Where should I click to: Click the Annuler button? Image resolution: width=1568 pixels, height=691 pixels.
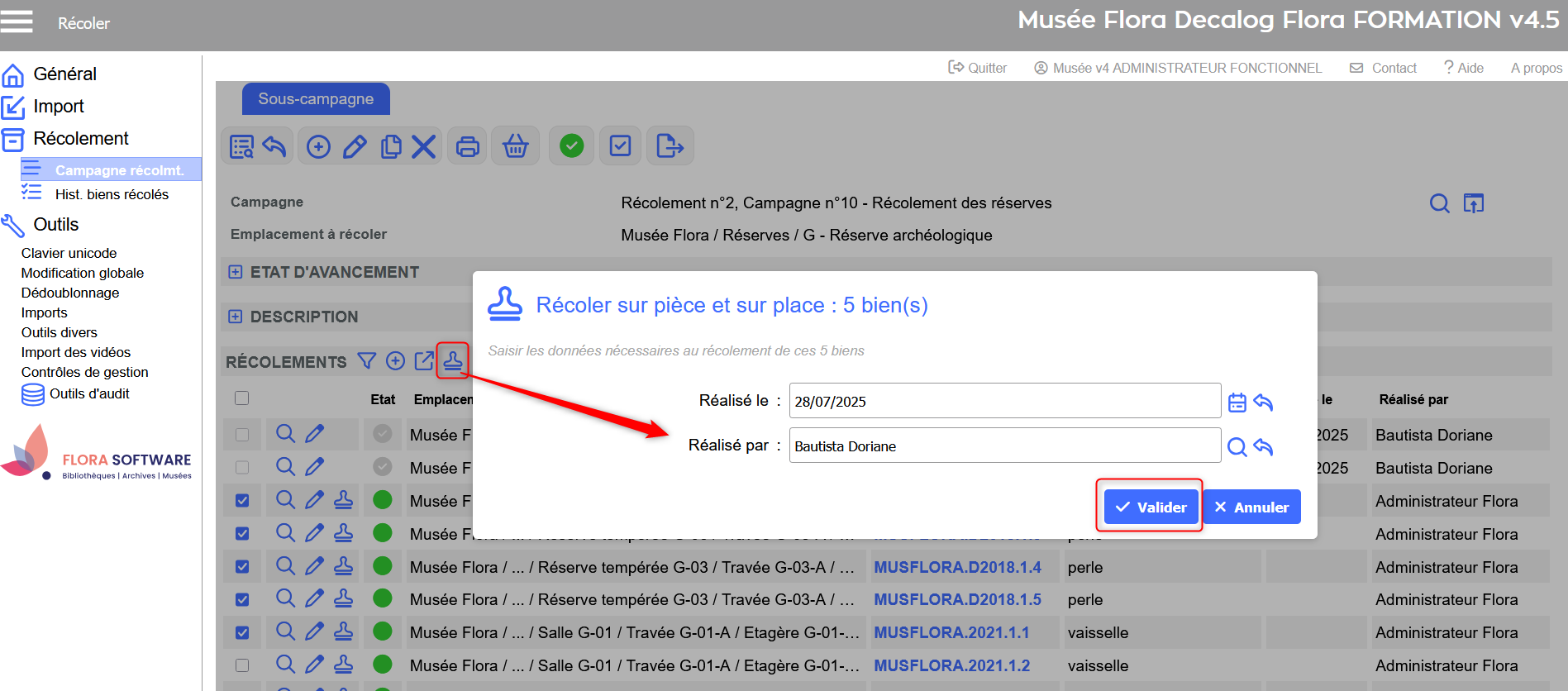1251,507
